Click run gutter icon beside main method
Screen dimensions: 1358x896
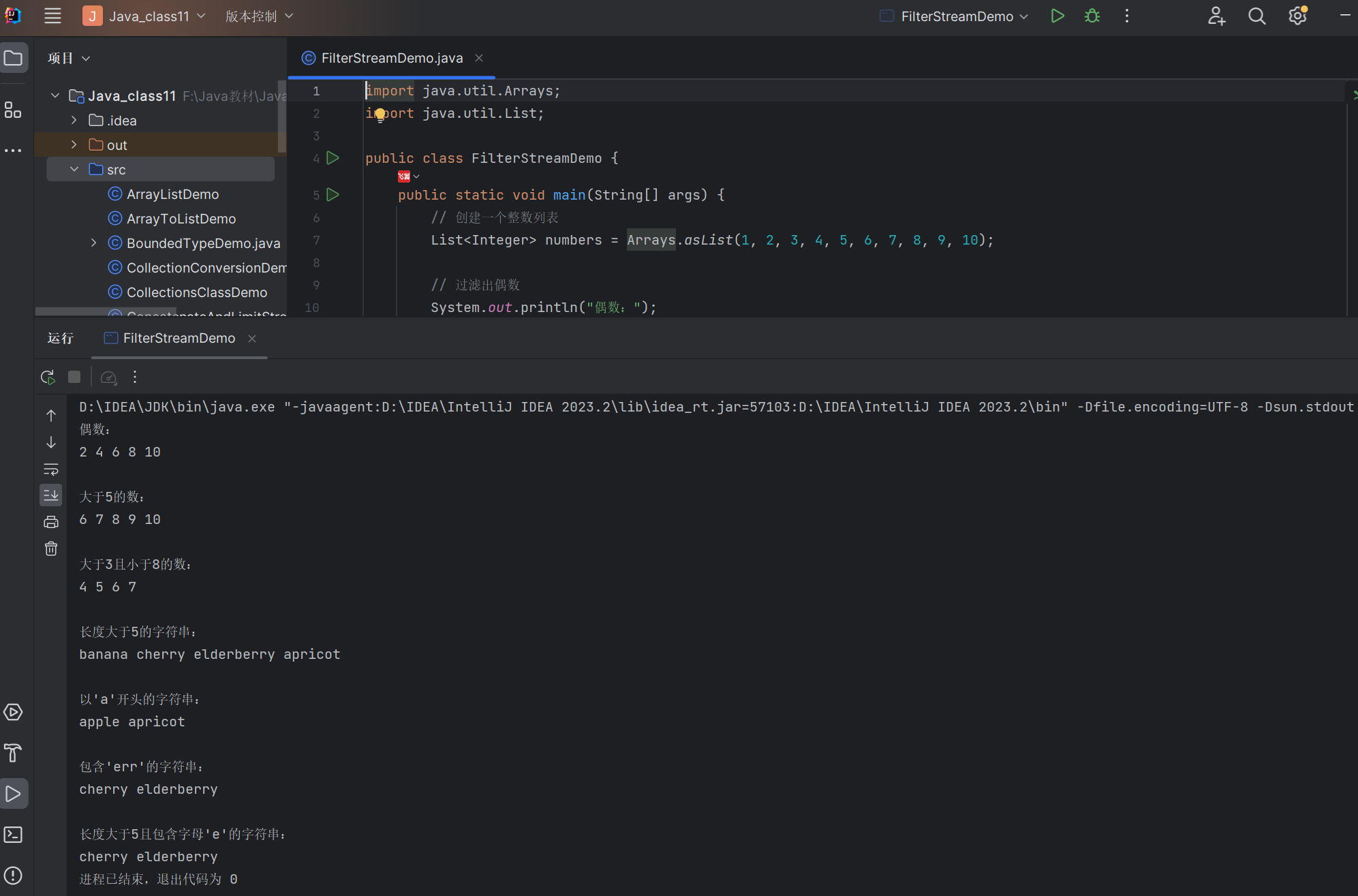tap(333, 195)
